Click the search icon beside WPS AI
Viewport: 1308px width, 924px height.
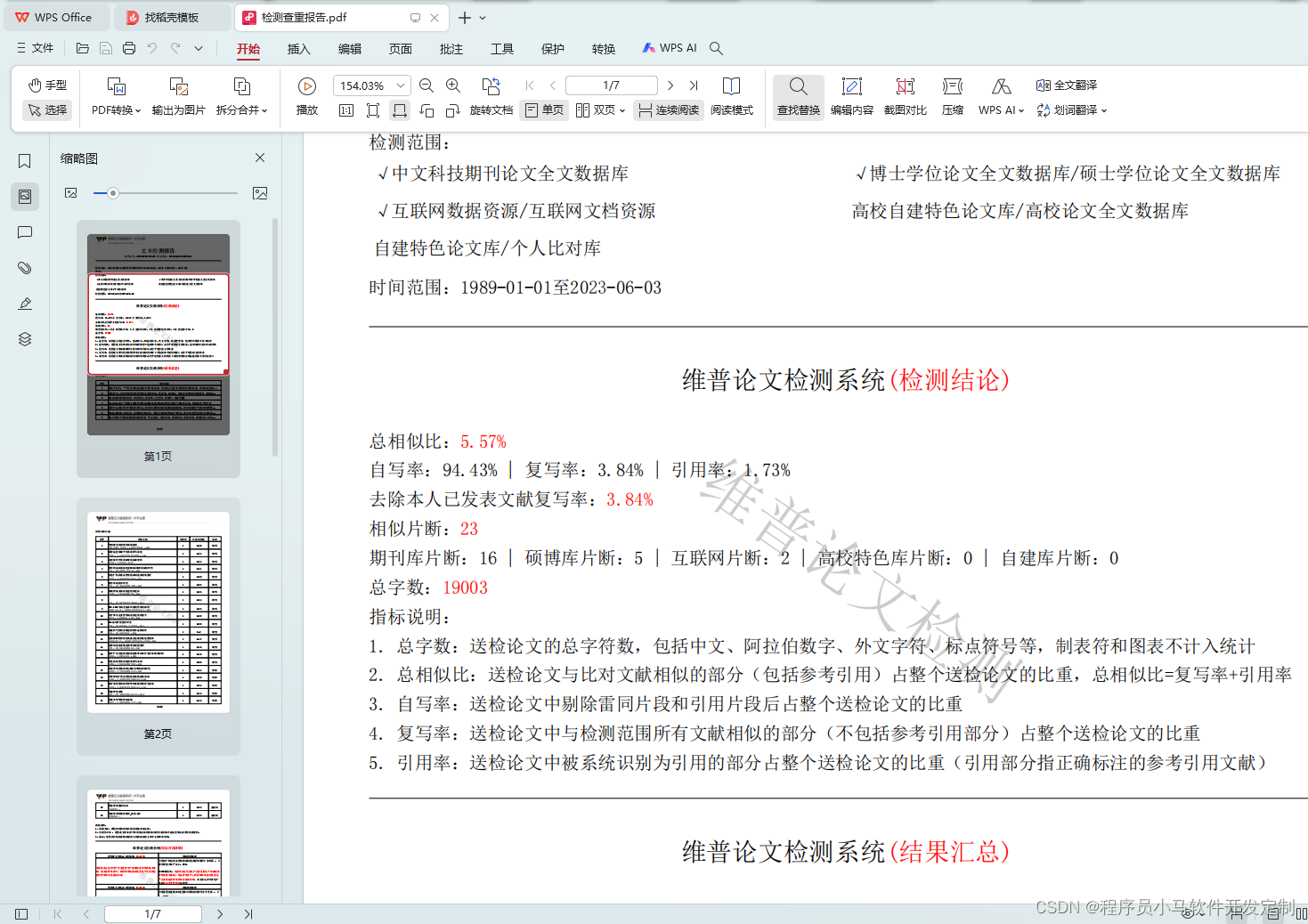[x=716, y=48]
